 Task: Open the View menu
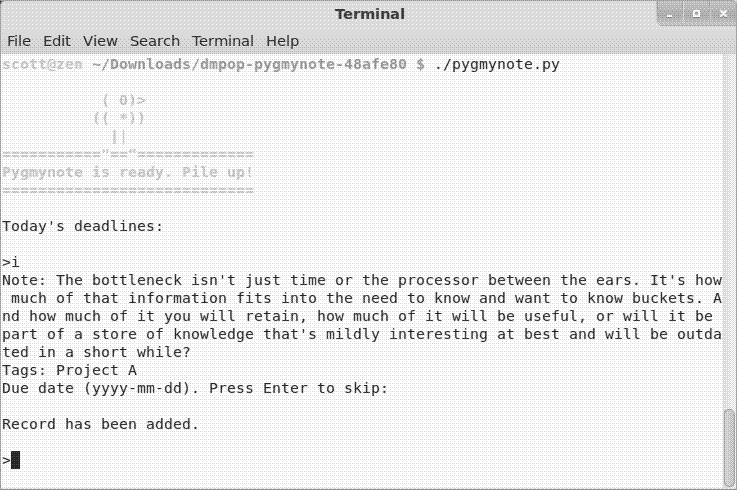coord(100,41)
